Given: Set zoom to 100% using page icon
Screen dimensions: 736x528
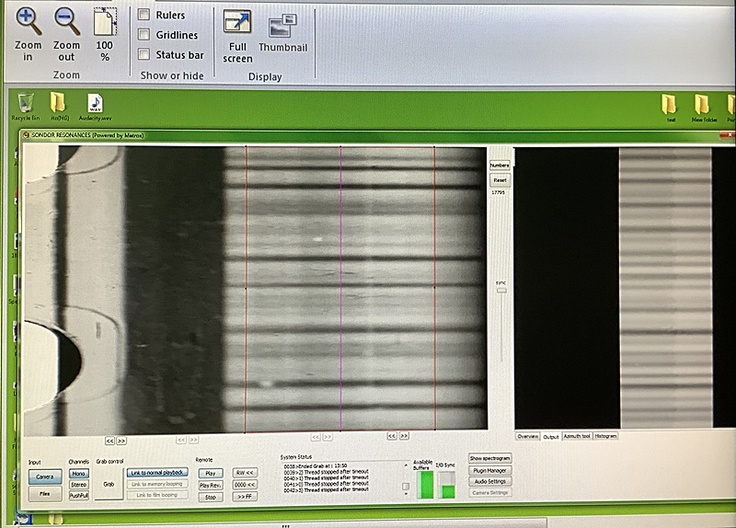Looking at the screenshot, I should tap(104, 24).
